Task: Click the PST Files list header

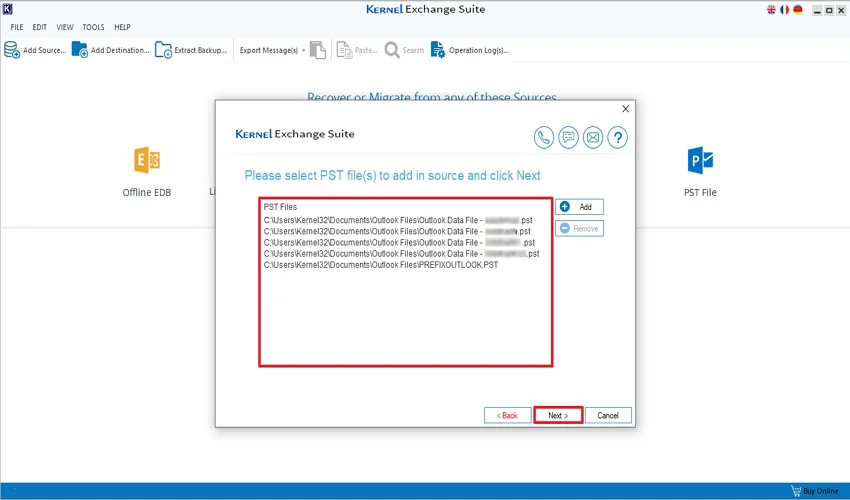Action: coord(280,207)
